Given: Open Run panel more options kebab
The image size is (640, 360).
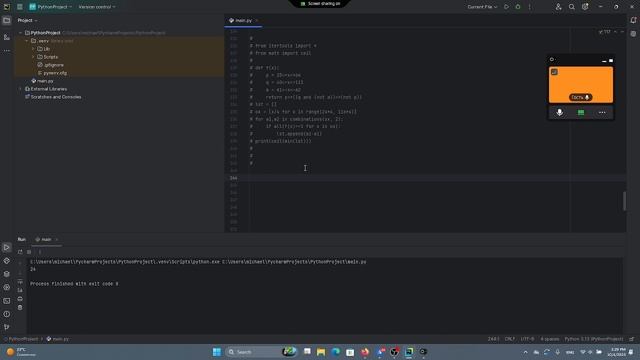Looking at the screenshot, I should point(40,252).
